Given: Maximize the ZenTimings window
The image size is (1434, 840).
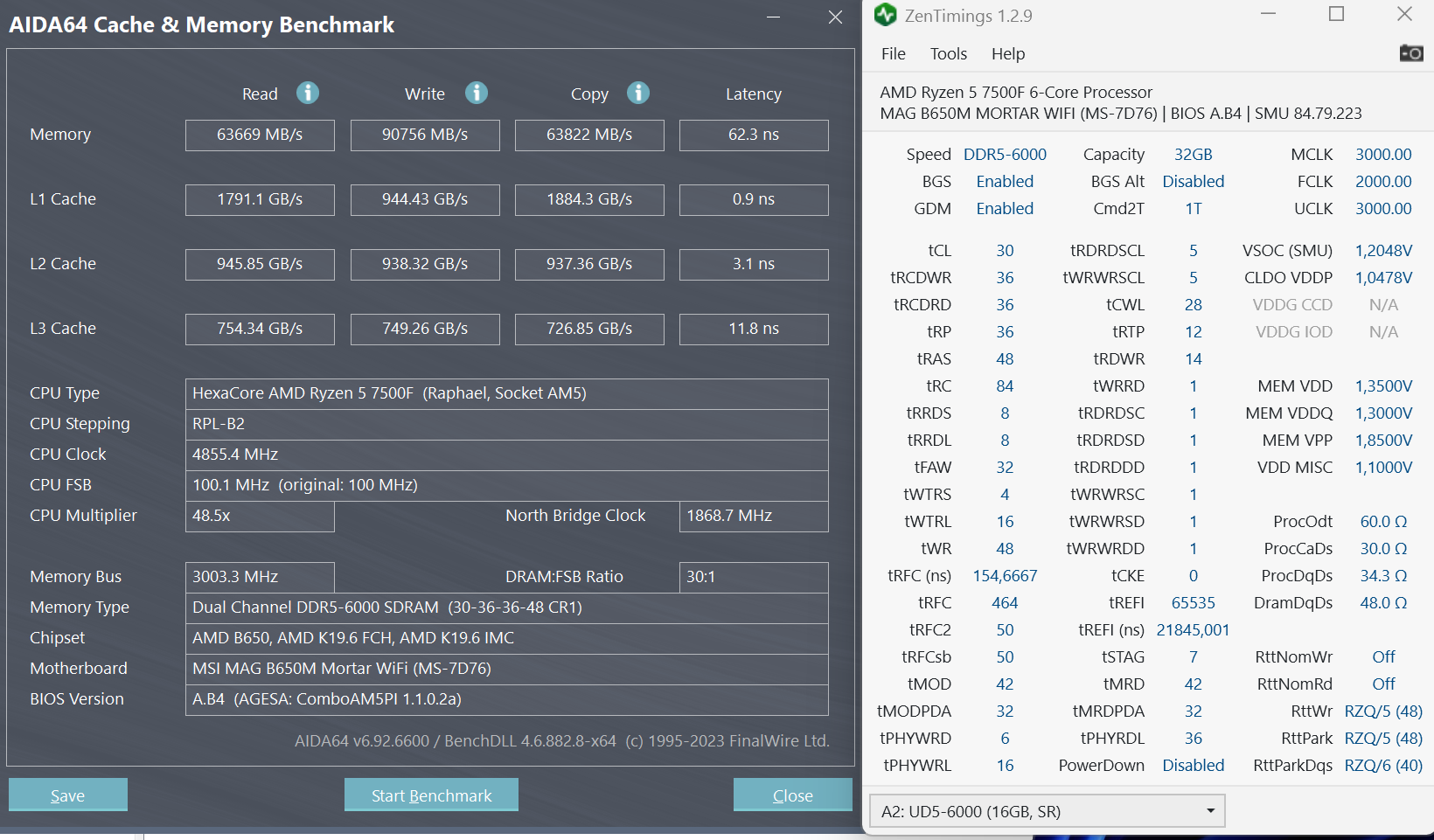Looking at the screenshot, I should coord(1336,14).
